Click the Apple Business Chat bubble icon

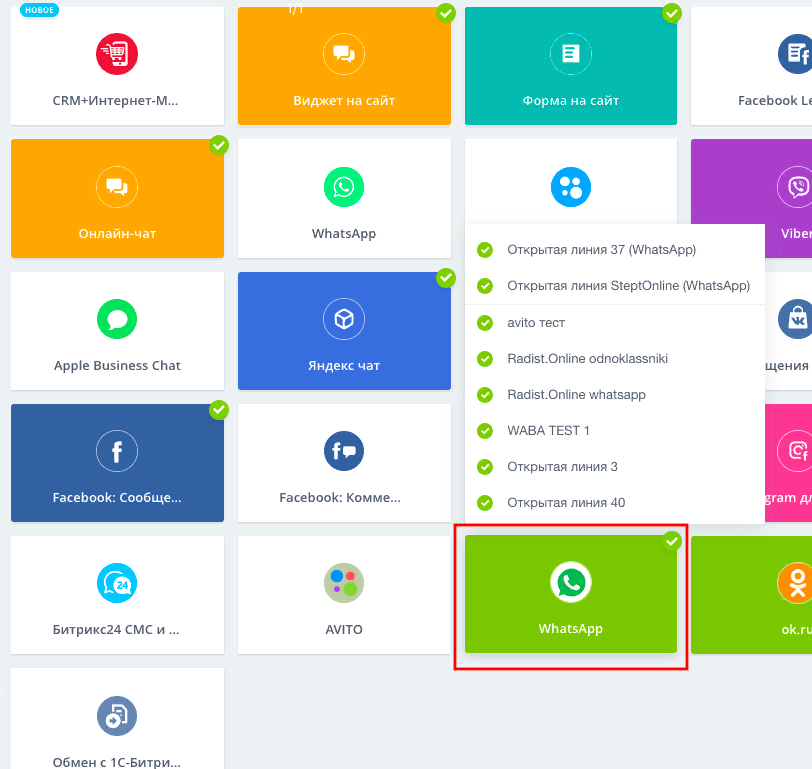117,319
